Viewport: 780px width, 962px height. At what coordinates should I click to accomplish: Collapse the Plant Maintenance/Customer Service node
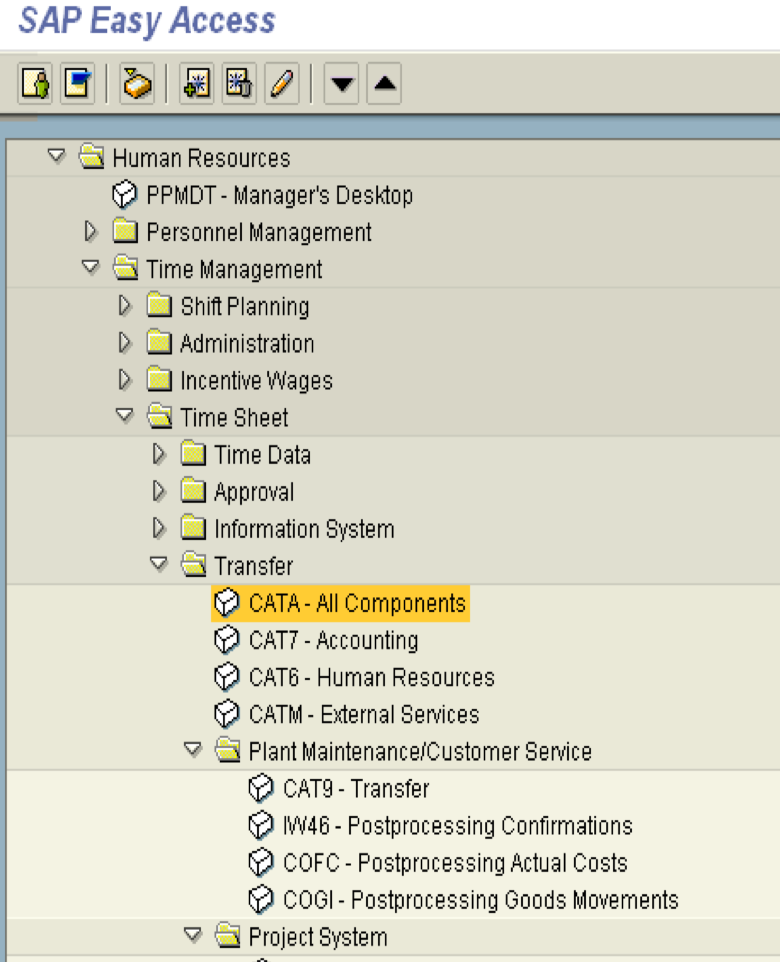[x=192, y=750]
